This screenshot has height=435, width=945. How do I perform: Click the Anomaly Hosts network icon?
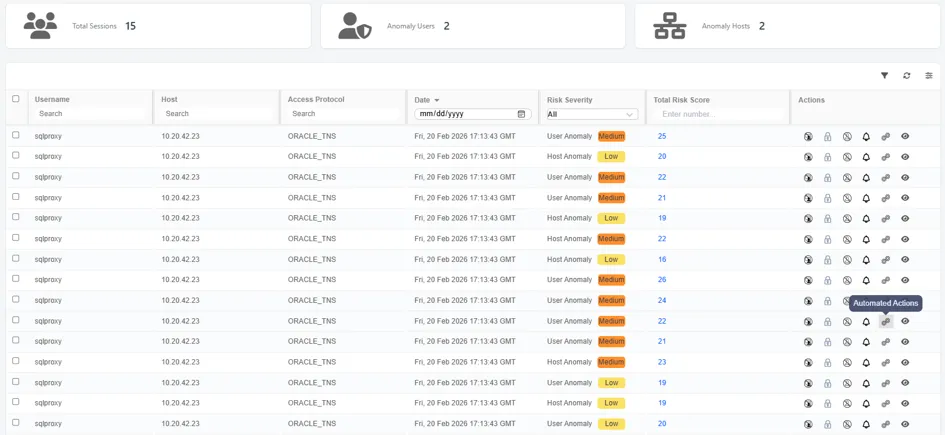tap(670, 26)
